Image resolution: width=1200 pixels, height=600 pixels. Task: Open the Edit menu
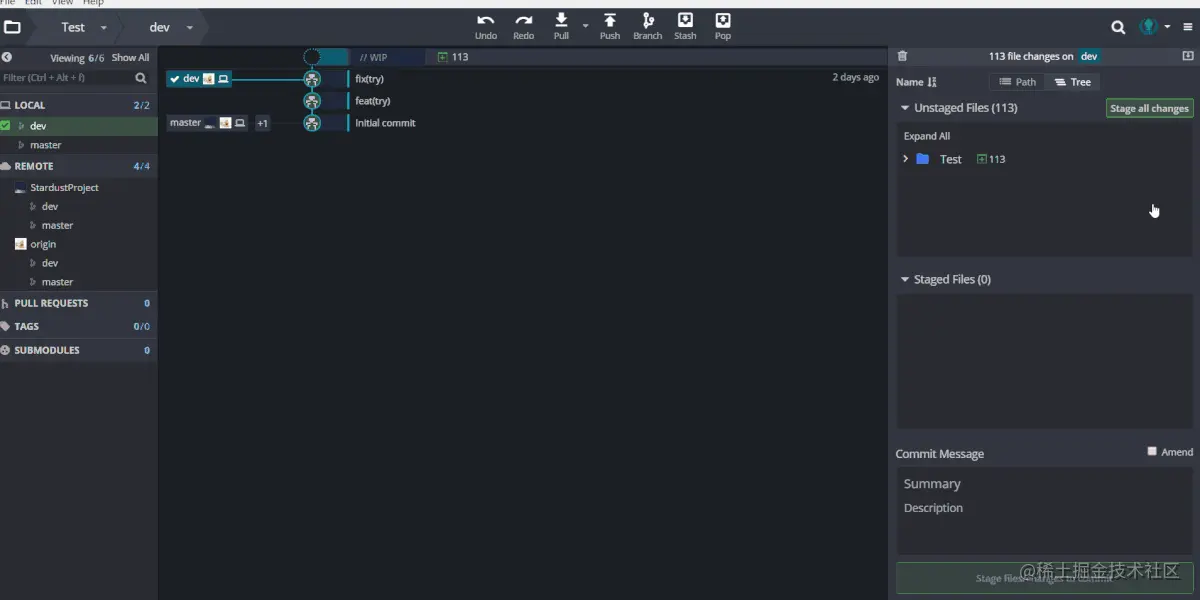click(33, 3)
